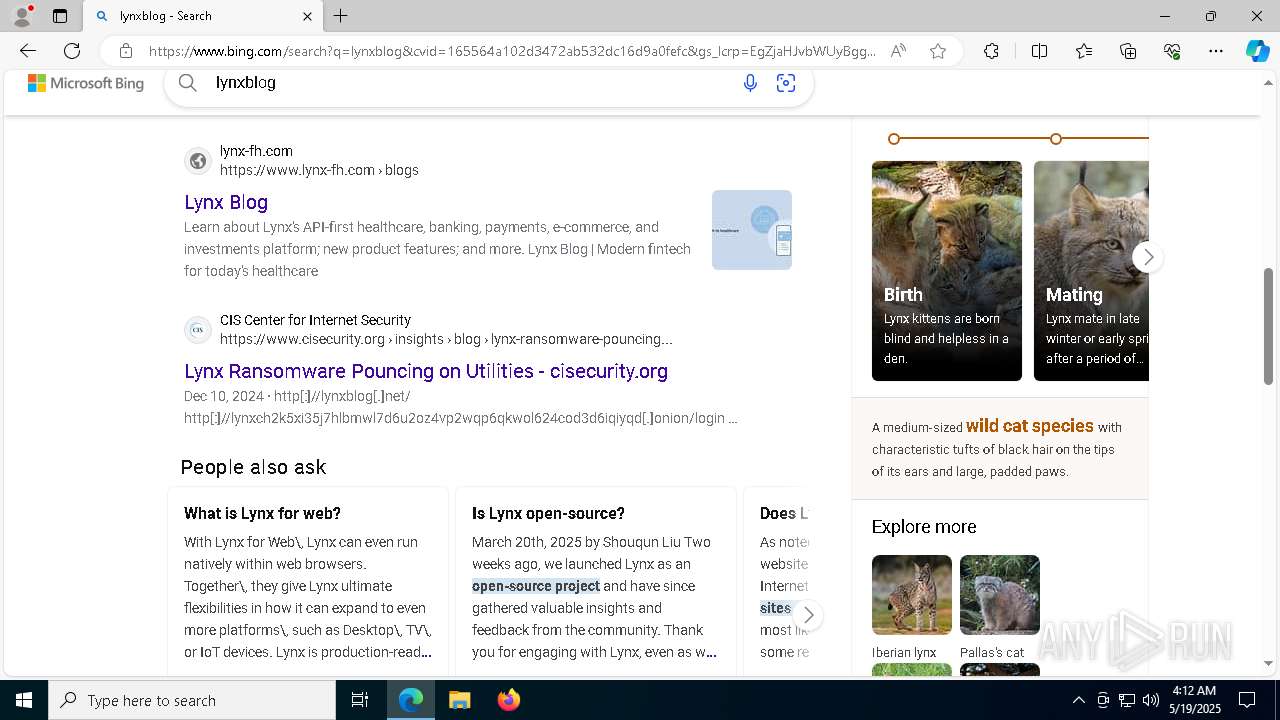Select the second timeline marker dot

(1056, 139)
